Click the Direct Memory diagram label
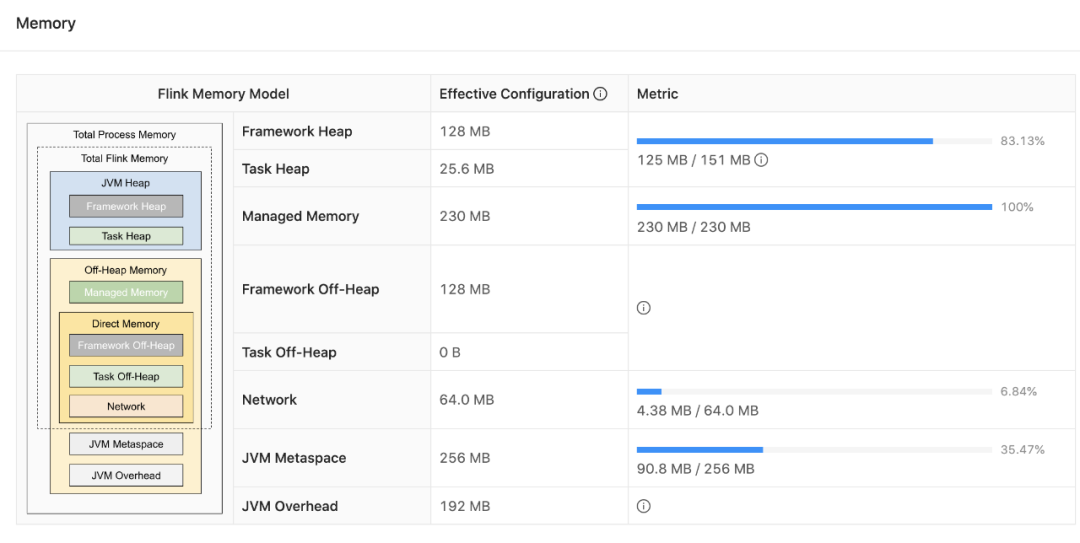Image resolution: width=1080 pixels, height=543 pixels. click(x=125, y=324)
